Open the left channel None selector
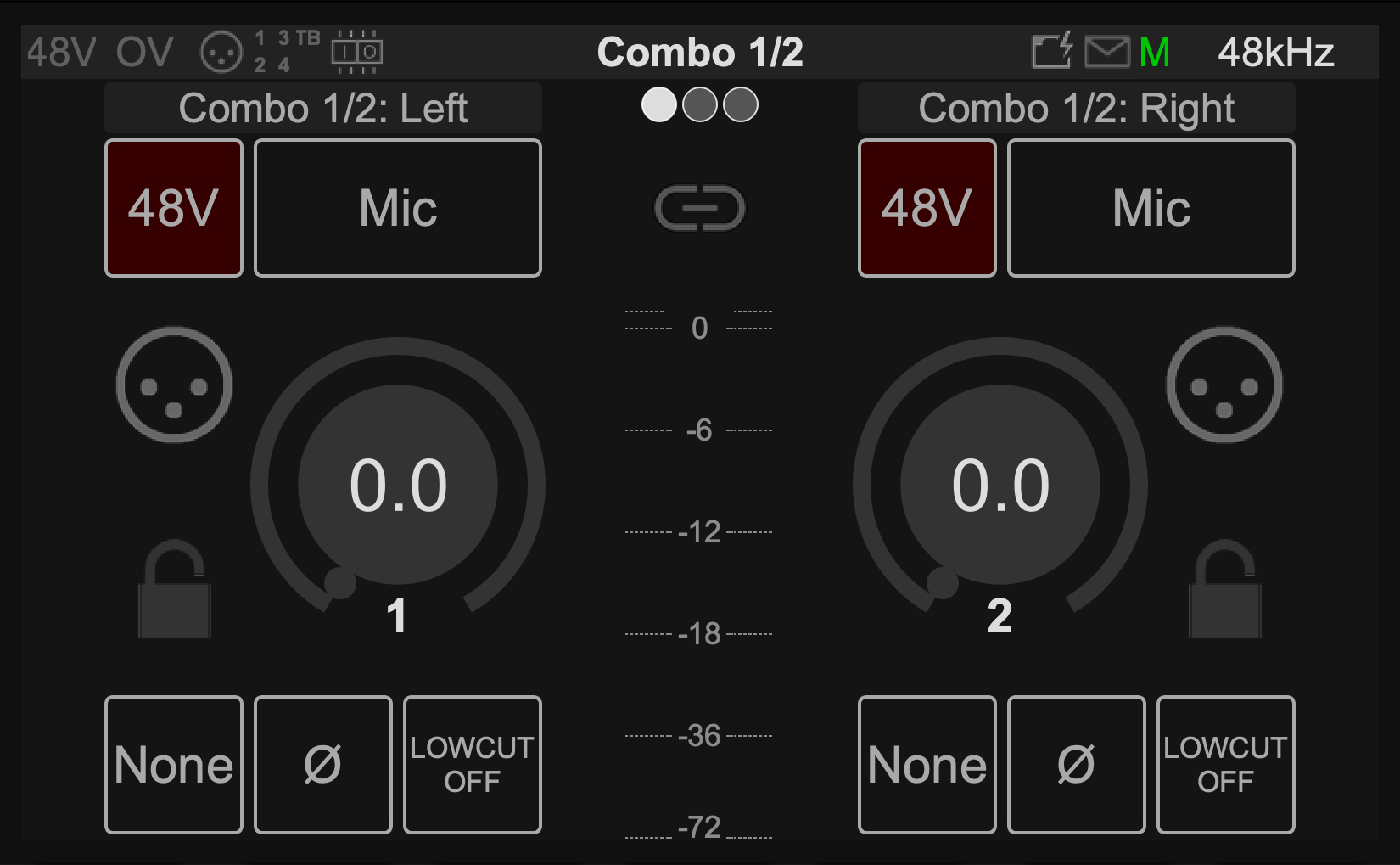Viewport: 1400px width, 865px height. click(174, 765)
